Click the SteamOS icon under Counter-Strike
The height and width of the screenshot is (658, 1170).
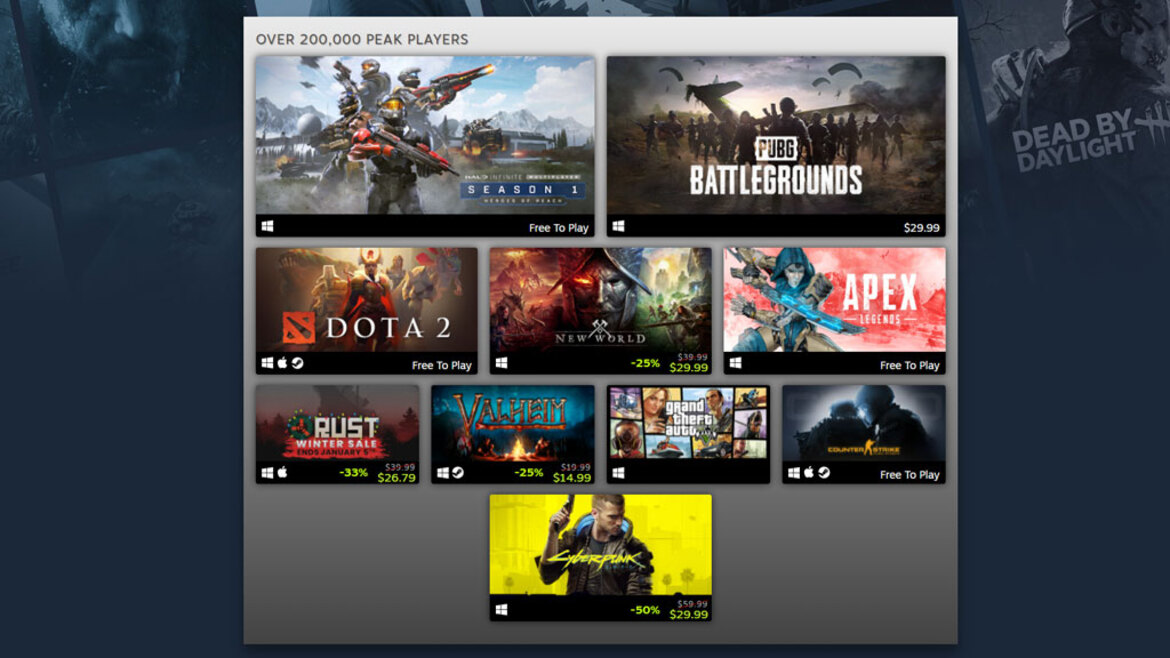coord(824,473)
